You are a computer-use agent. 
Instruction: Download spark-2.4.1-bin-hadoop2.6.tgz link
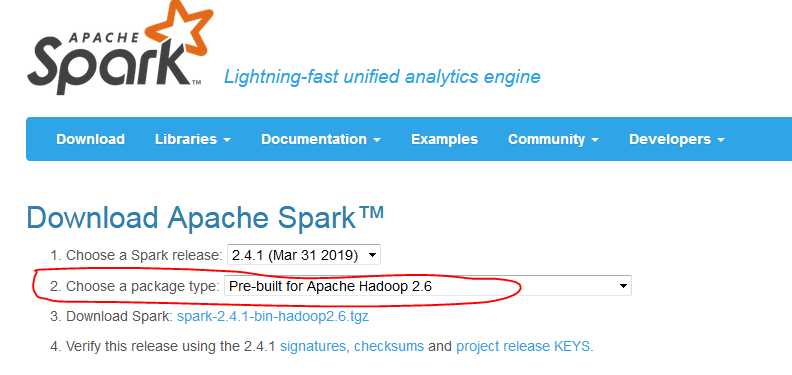[273, 317]
